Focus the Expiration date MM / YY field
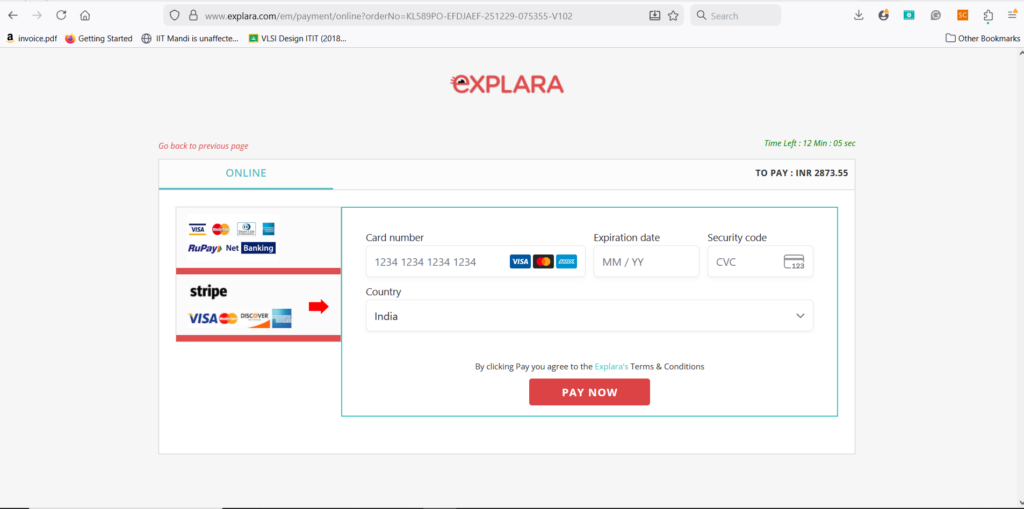Image resolution: width=1024 pixels, height=509 pixels. (645, 262)
